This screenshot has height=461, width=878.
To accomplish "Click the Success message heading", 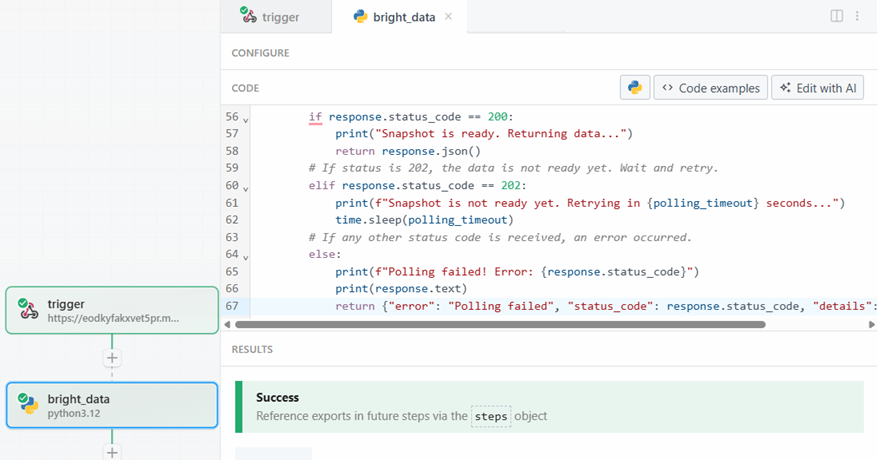I will point(277,397).
